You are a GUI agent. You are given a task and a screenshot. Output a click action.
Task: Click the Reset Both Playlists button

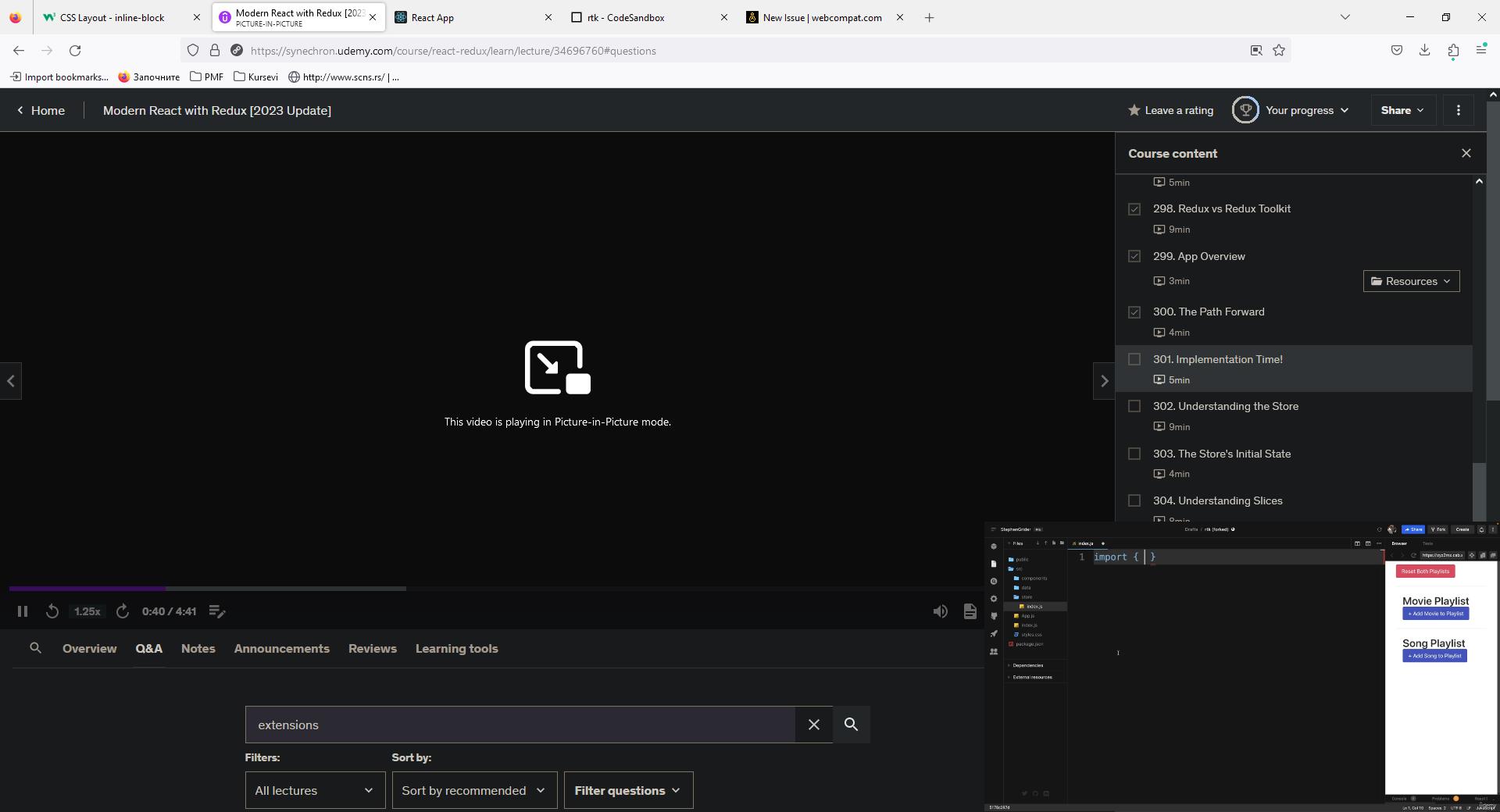point(1425,571)
